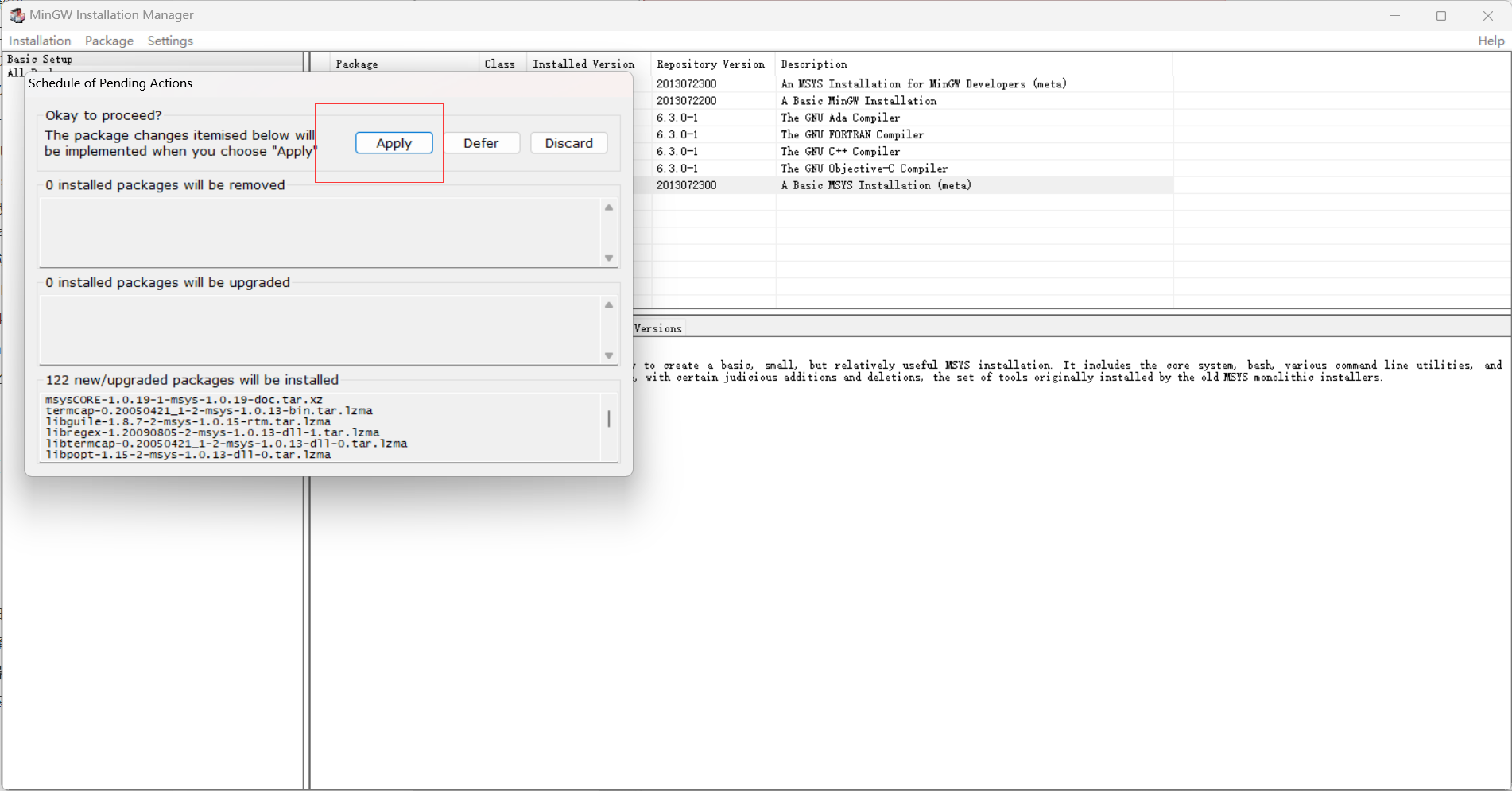Click scrollbar thumb in new packages list

[x=609, y=418]
